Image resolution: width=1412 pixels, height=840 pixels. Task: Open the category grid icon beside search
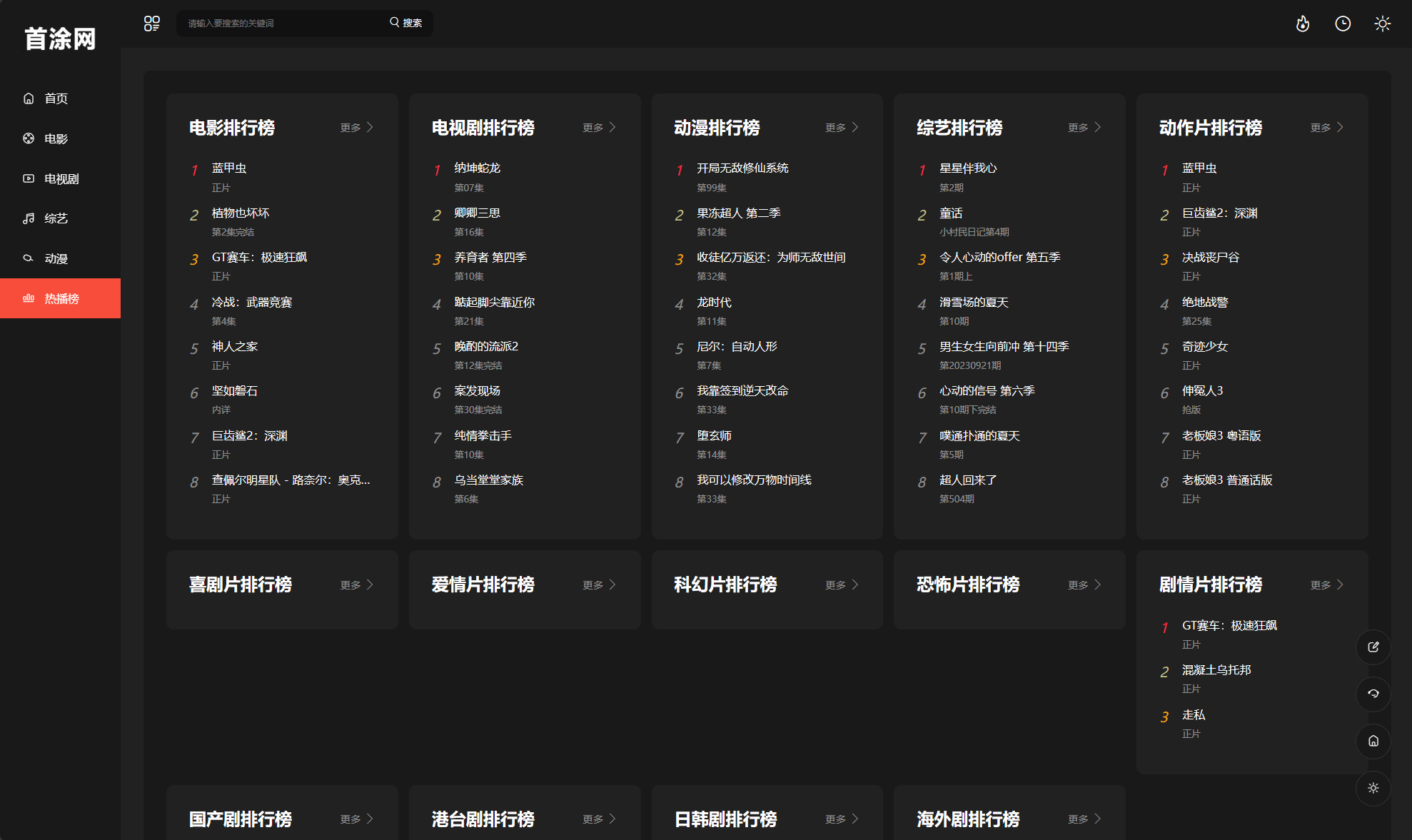pyautogui.click(x=151, y=24)
